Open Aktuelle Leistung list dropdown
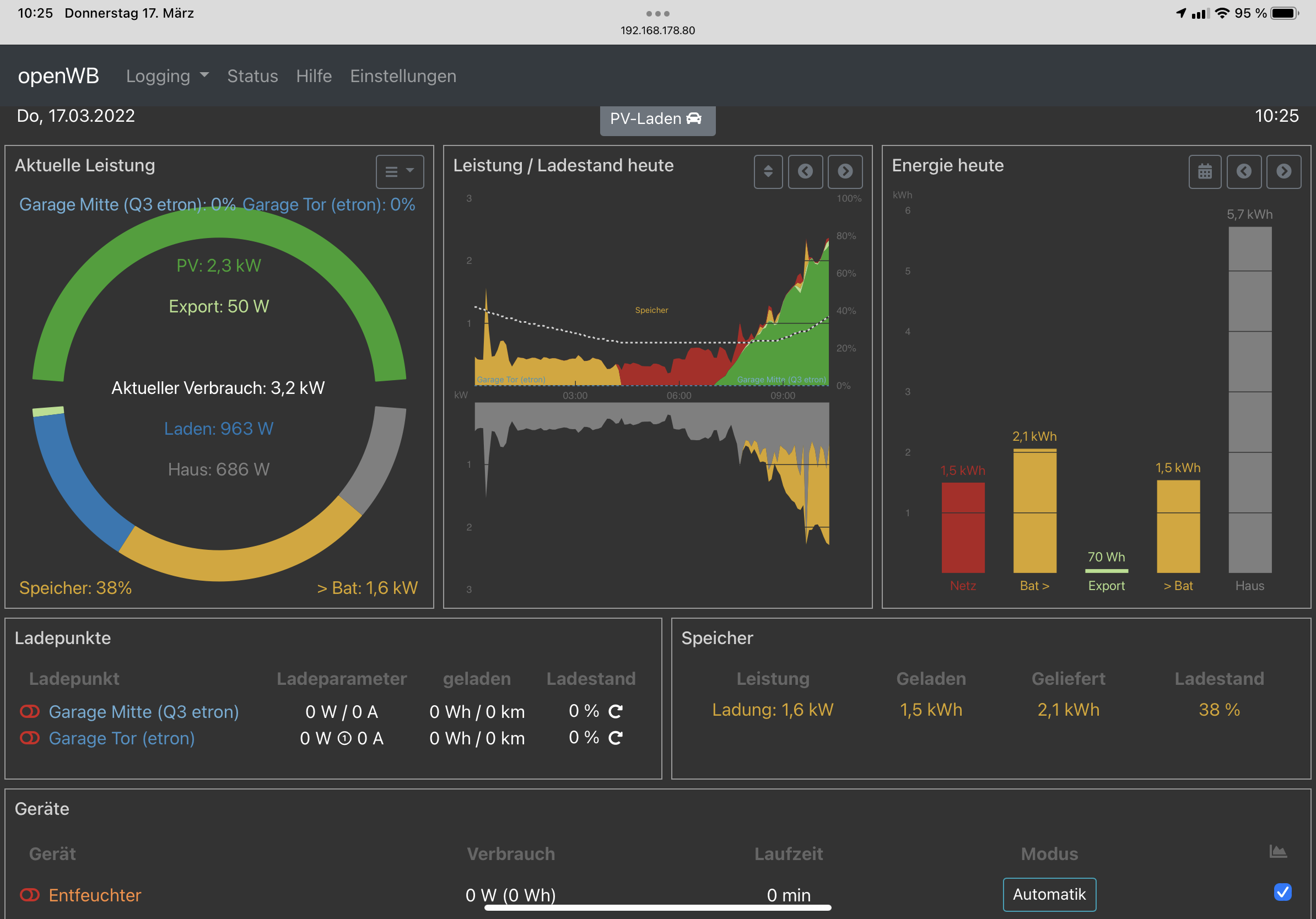This screenshot has width=1316, height=919. pyautogui.click(x=400, y=171)
